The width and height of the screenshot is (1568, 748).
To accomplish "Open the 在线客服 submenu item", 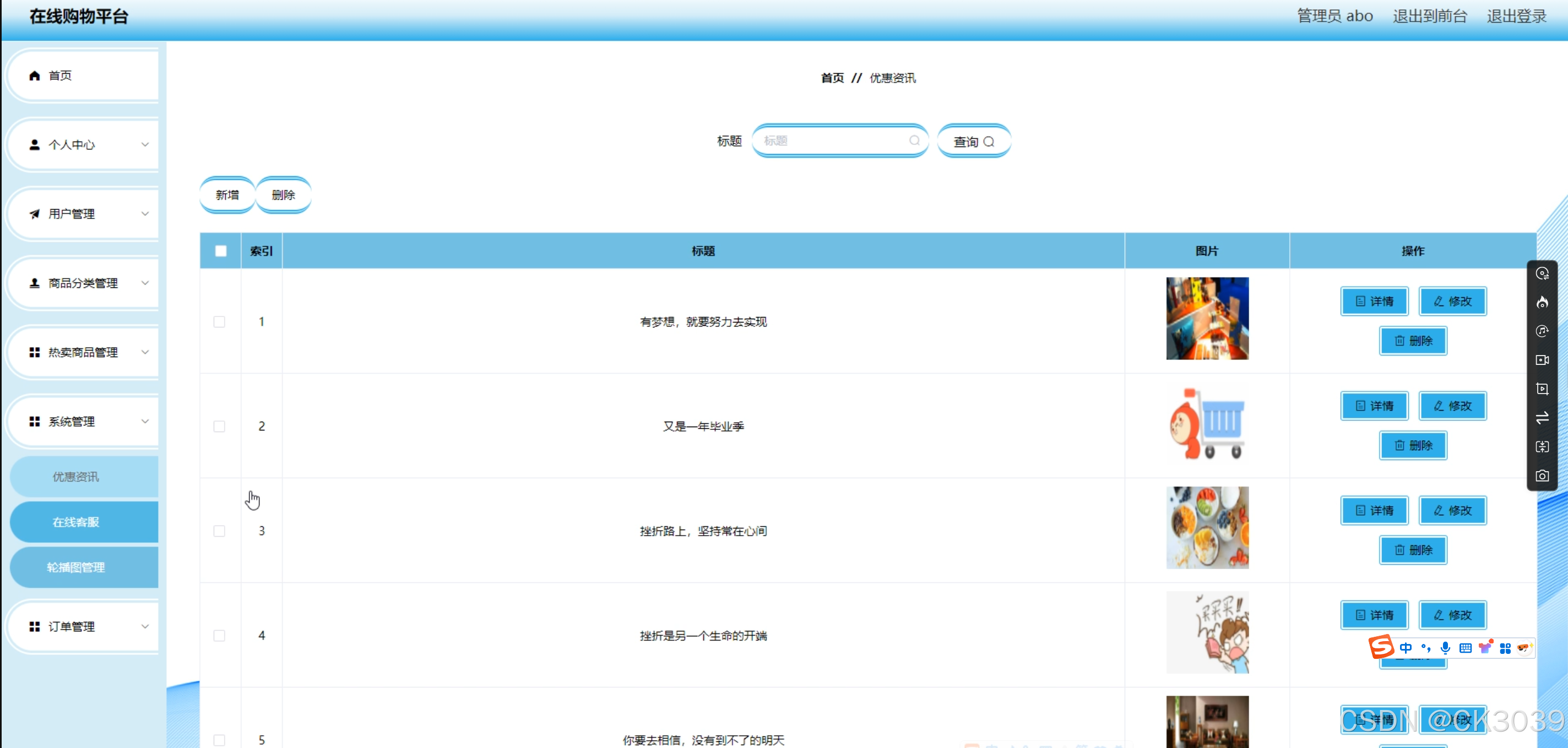I will [x=76, y=522].
